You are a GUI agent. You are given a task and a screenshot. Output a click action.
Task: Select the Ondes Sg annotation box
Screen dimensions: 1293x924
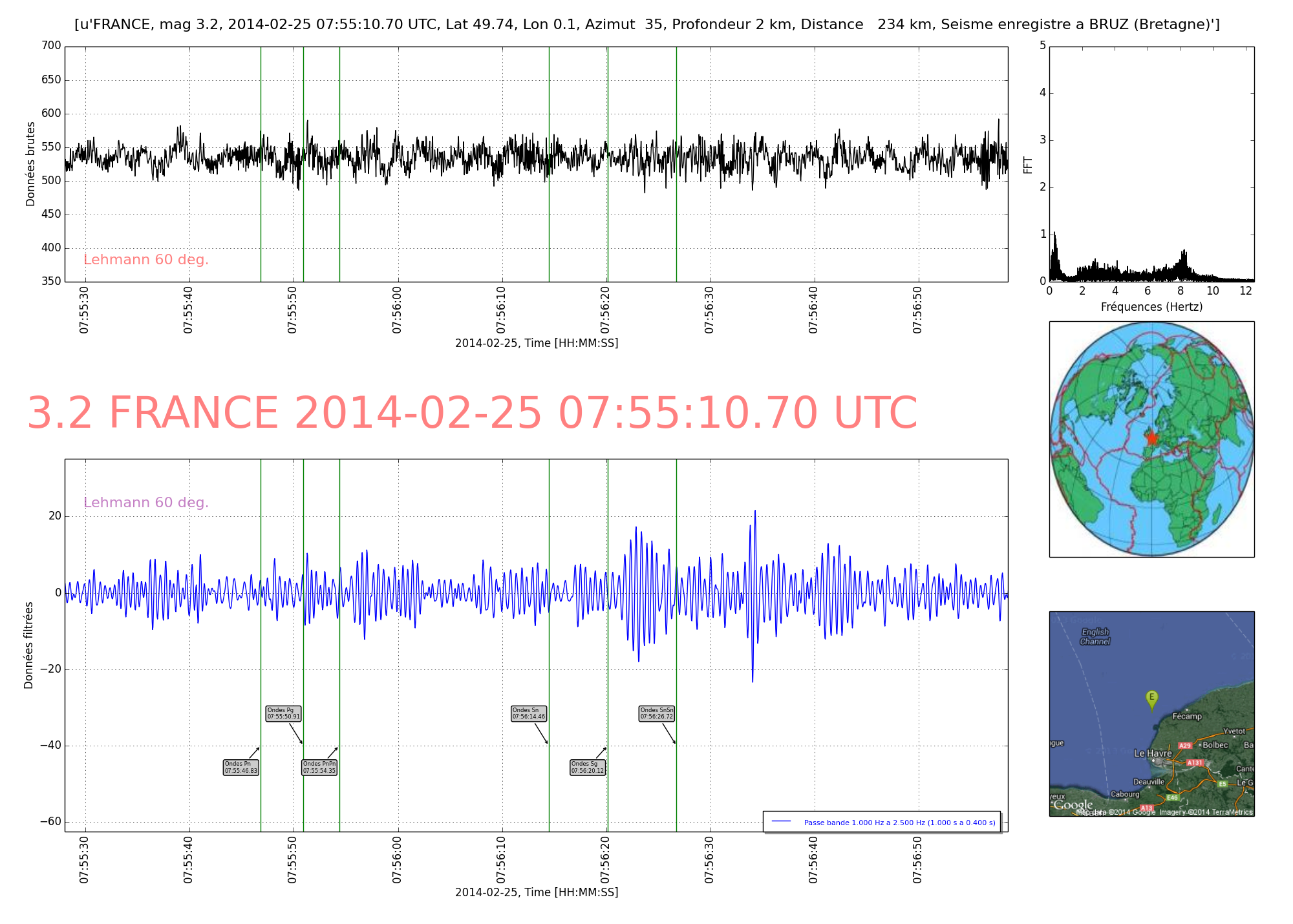(588, 767)
